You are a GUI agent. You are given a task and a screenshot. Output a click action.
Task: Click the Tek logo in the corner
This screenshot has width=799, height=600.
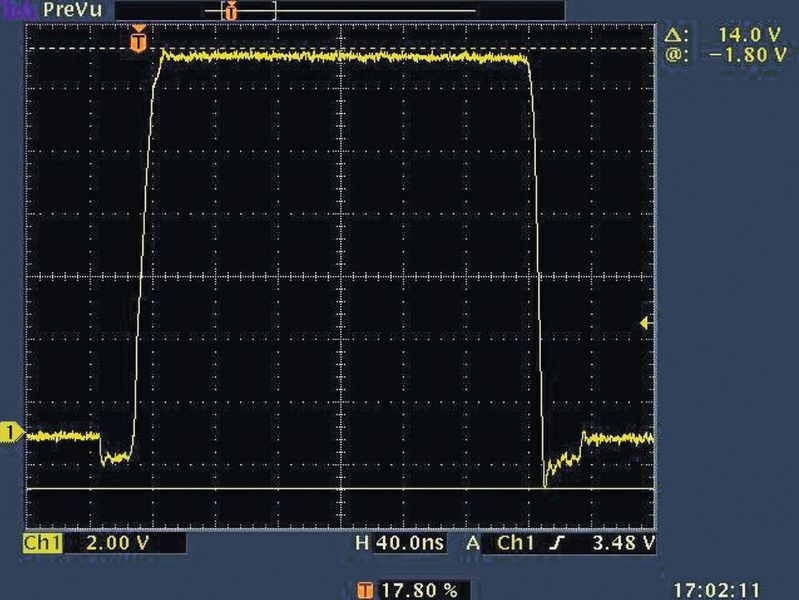coord(18,9)
